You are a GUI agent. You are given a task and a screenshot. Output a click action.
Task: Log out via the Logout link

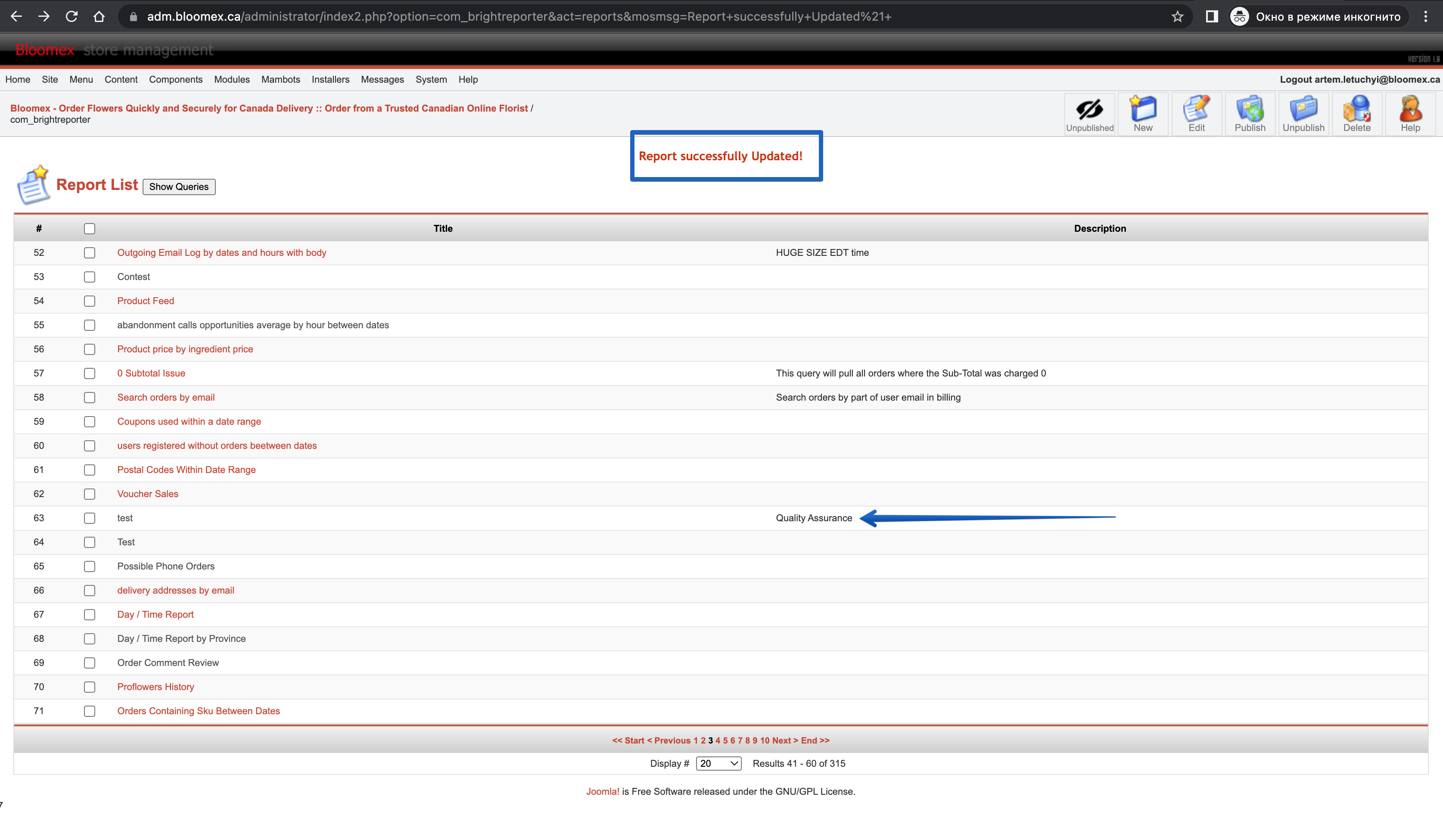tap(1359, 80)
